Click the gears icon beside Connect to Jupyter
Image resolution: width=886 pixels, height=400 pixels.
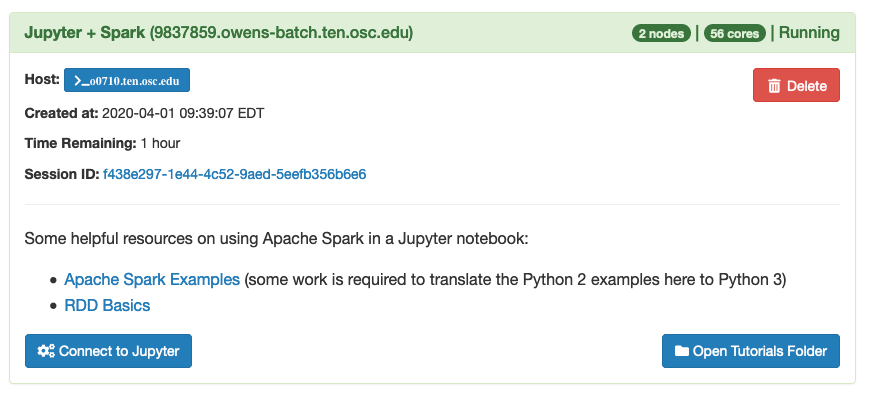(x=46, y=351)
